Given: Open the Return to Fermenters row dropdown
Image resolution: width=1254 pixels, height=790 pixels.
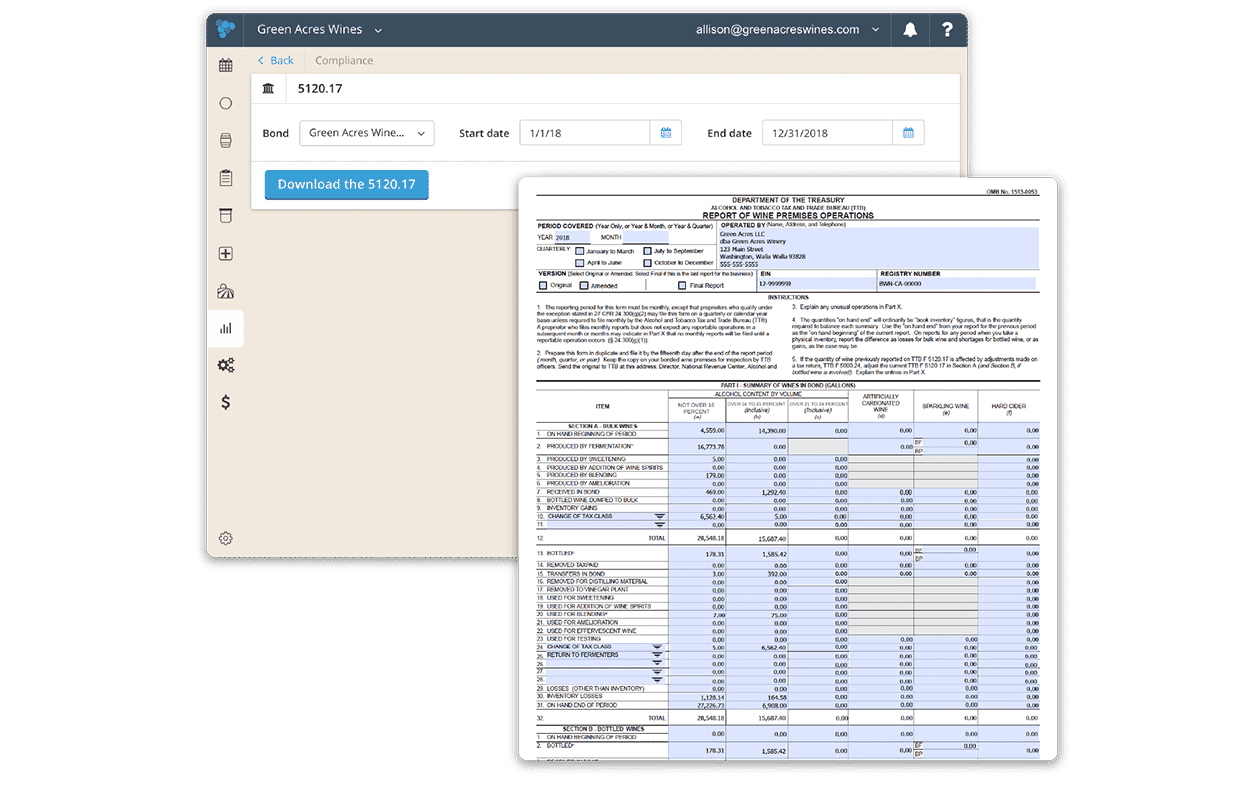Looking at the screenshot, I should tap(657, 655).
